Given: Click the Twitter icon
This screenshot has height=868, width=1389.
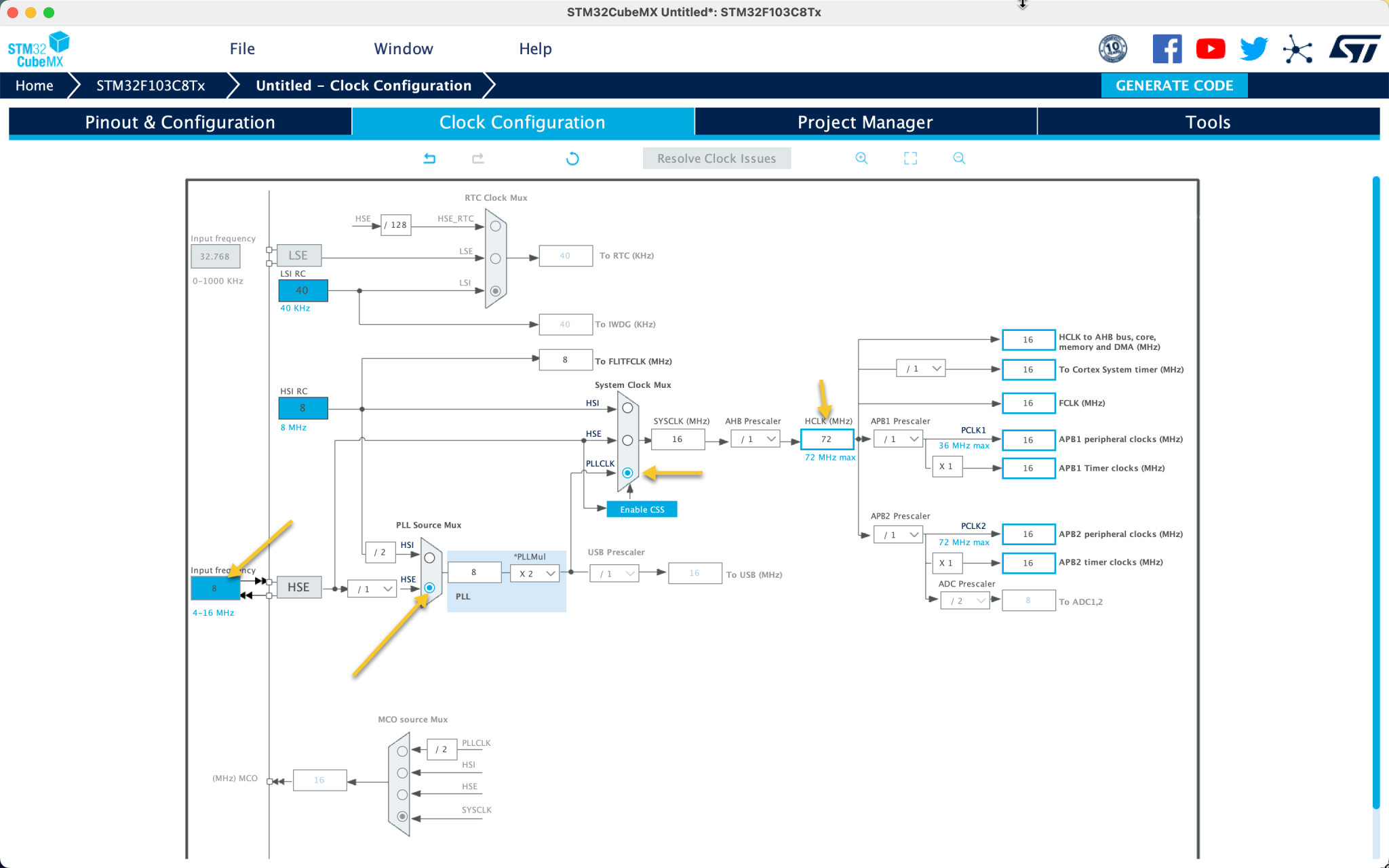Looking at the screenshot, I should 1253,48.
